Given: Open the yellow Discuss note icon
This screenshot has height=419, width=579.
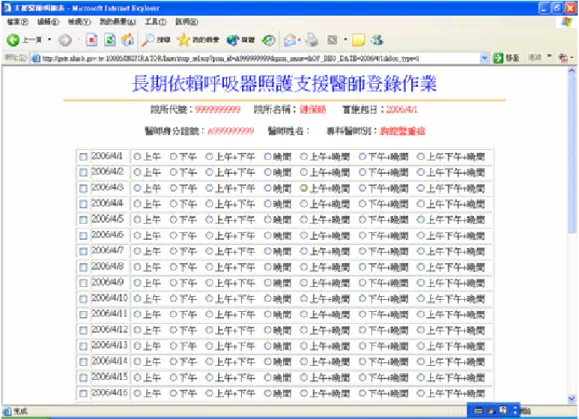Looking at the screenshot, I should coord(358,40).
